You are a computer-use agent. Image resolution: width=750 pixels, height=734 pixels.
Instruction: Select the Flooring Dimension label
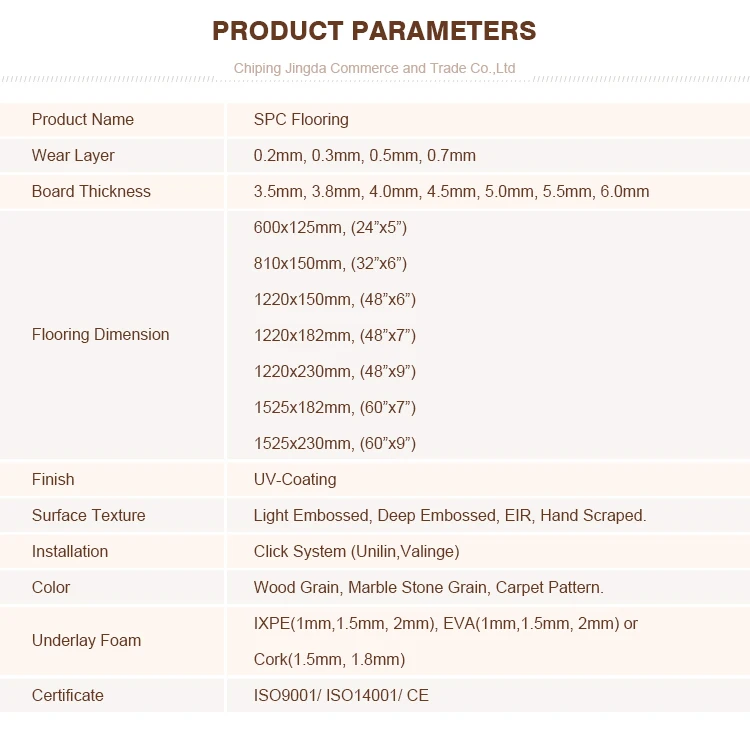tap(100, 334)
